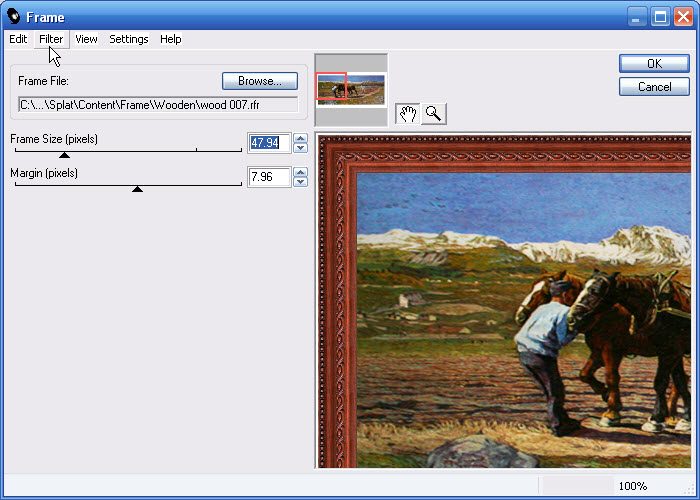700x500 pixels.
Task: Click the Frame File path field
Action: (x=158, y=105)
